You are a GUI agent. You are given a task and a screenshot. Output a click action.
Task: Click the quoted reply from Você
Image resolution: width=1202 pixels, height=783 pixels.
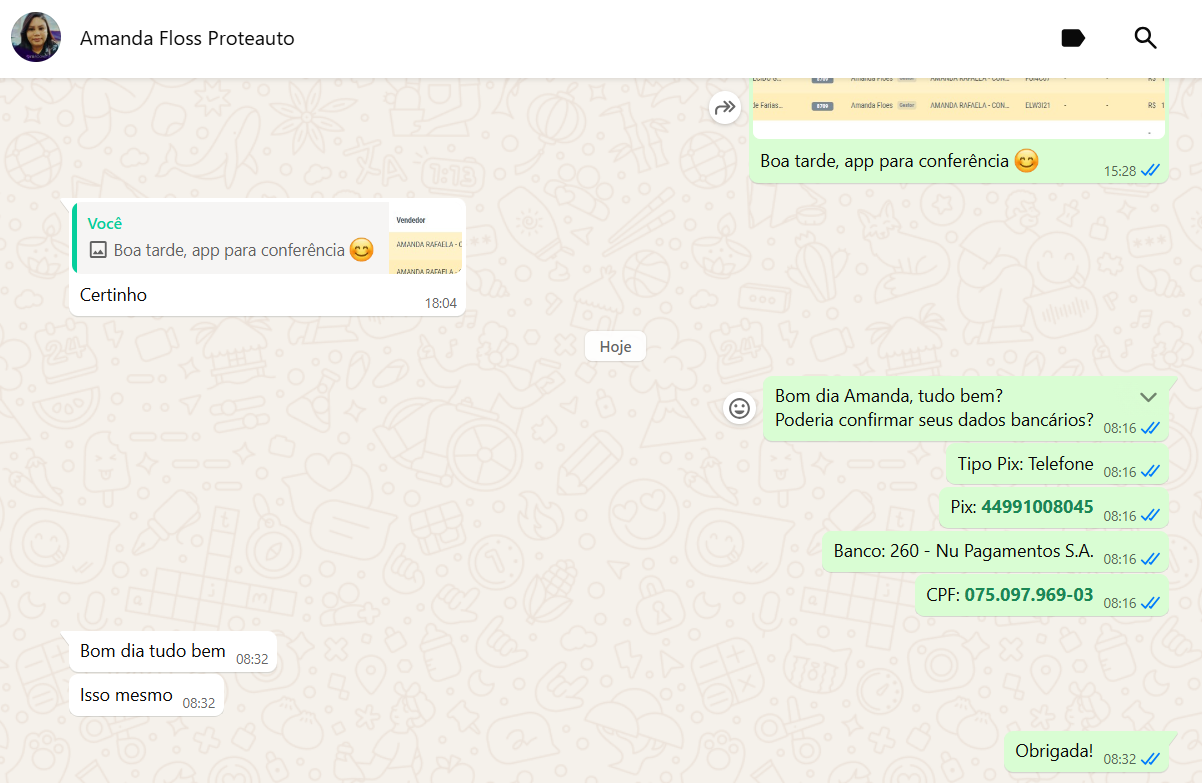[x=230, y=237]
